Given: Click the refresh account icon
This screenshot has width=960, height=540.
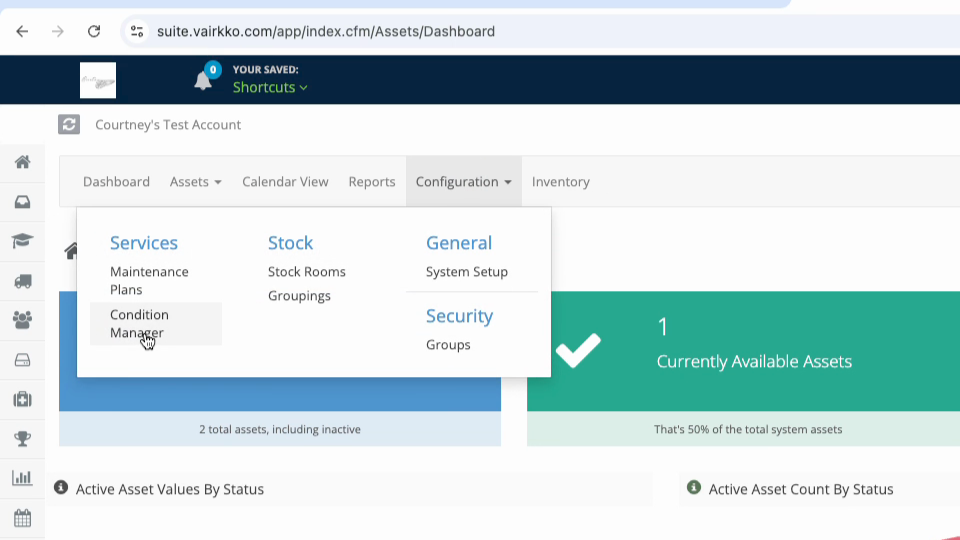Looking at the screenshot, I should click(69, 124).
